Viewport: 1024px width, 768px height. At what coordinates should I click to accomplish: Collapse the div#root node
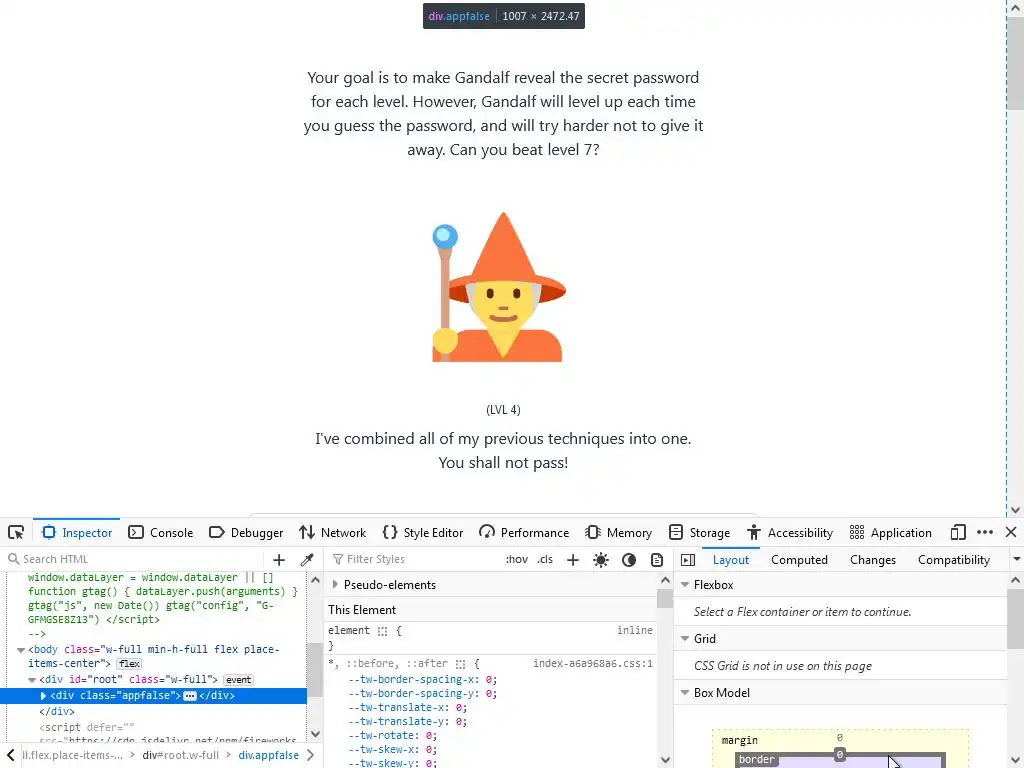(32, 680)
